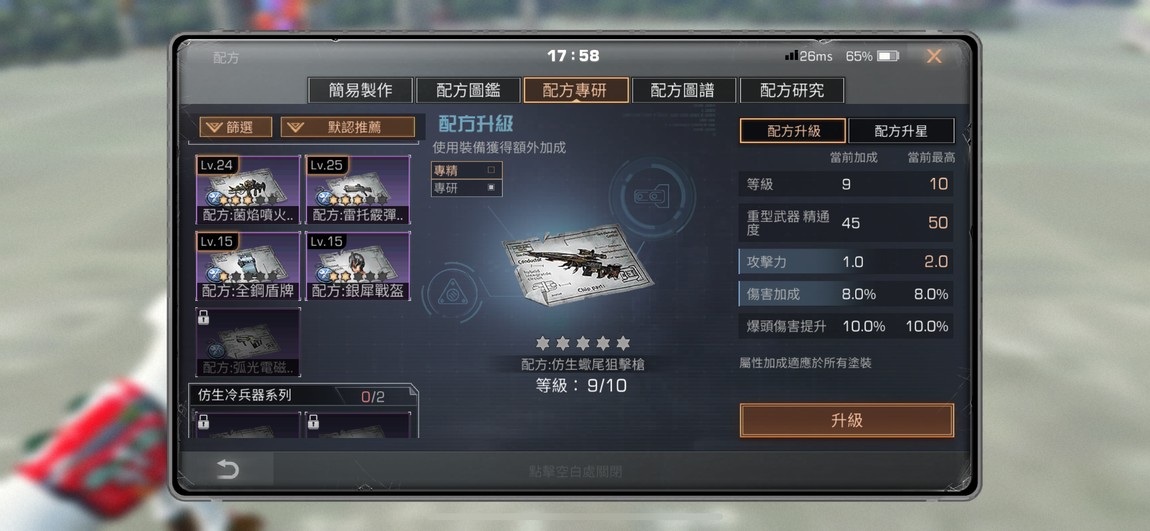The width and height of the screenshot is (1150, 531).
Task: Tick the 專精 checkbox
Action: [491, 170]
